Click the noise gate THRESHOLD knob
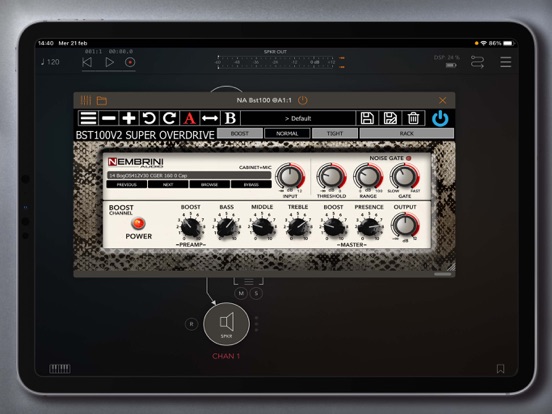Screen dimensions: 552x414 pyautogui.click(x=331, y=176)
